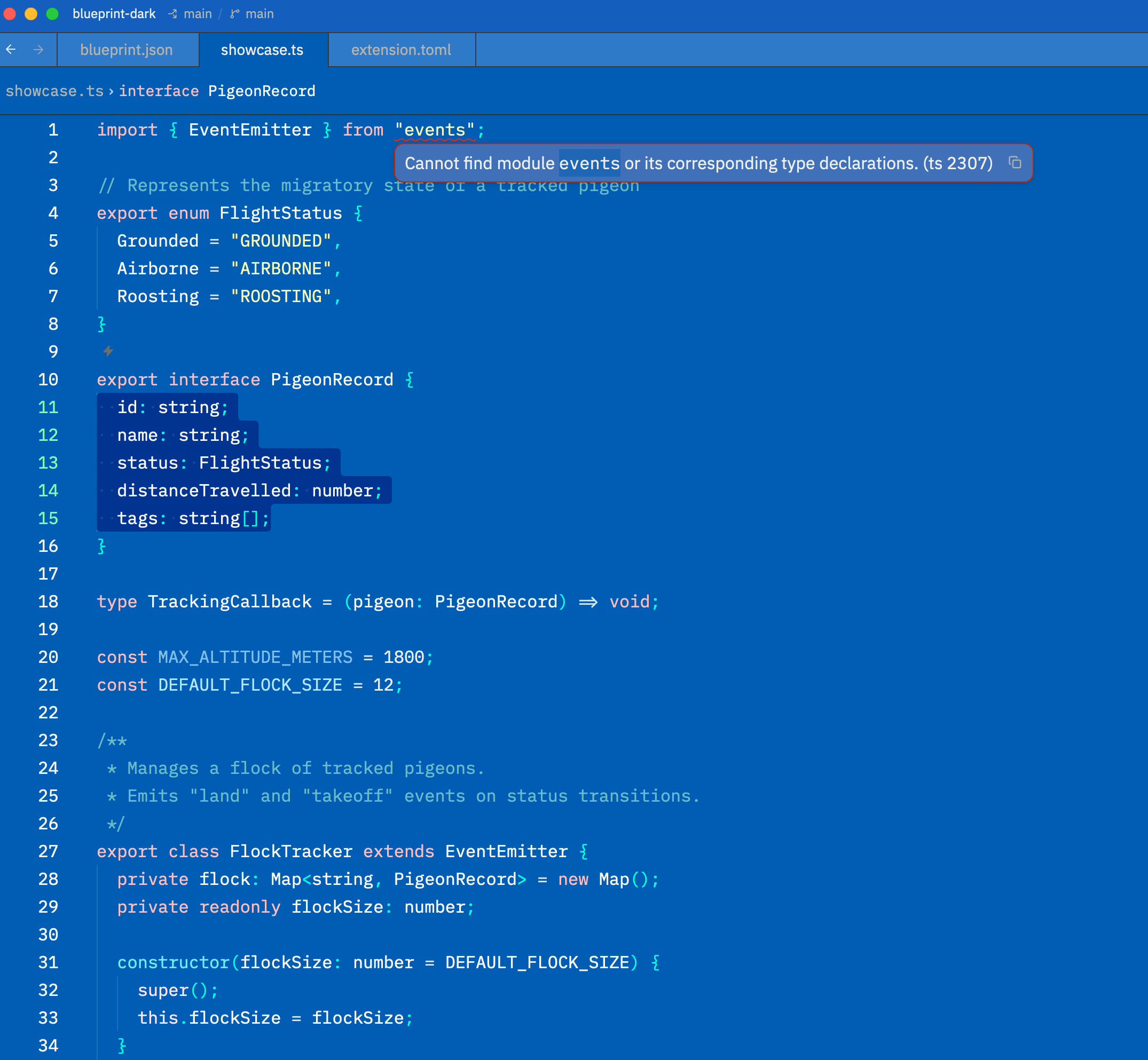Image resolution: width=1148 pixels, height=1060 pixels.
Task: Click the "ROOSTING" string literal
Action: click(280, 297)
